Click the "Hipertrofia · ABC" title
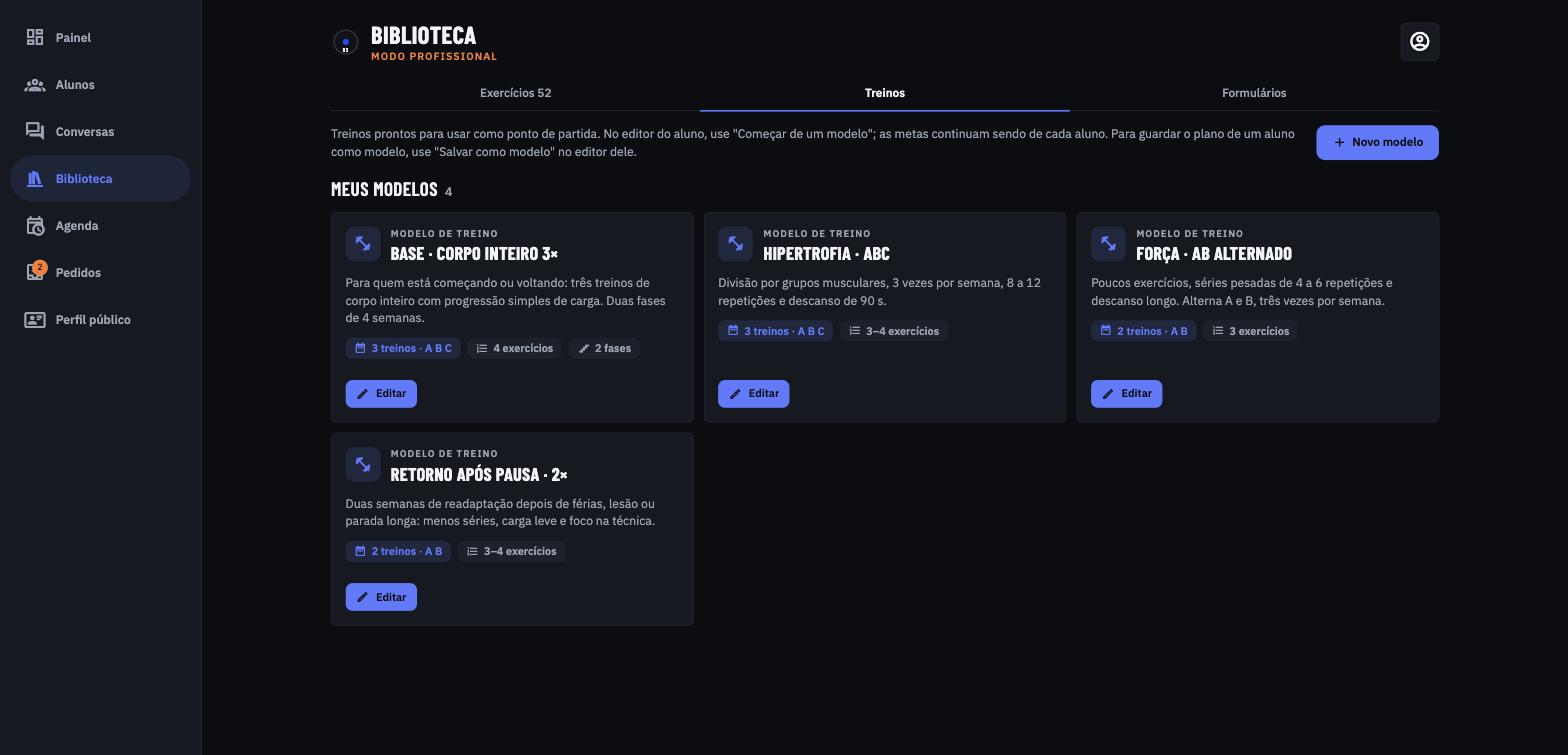This screenshot has height=755, width=1568. coord(826,254)
